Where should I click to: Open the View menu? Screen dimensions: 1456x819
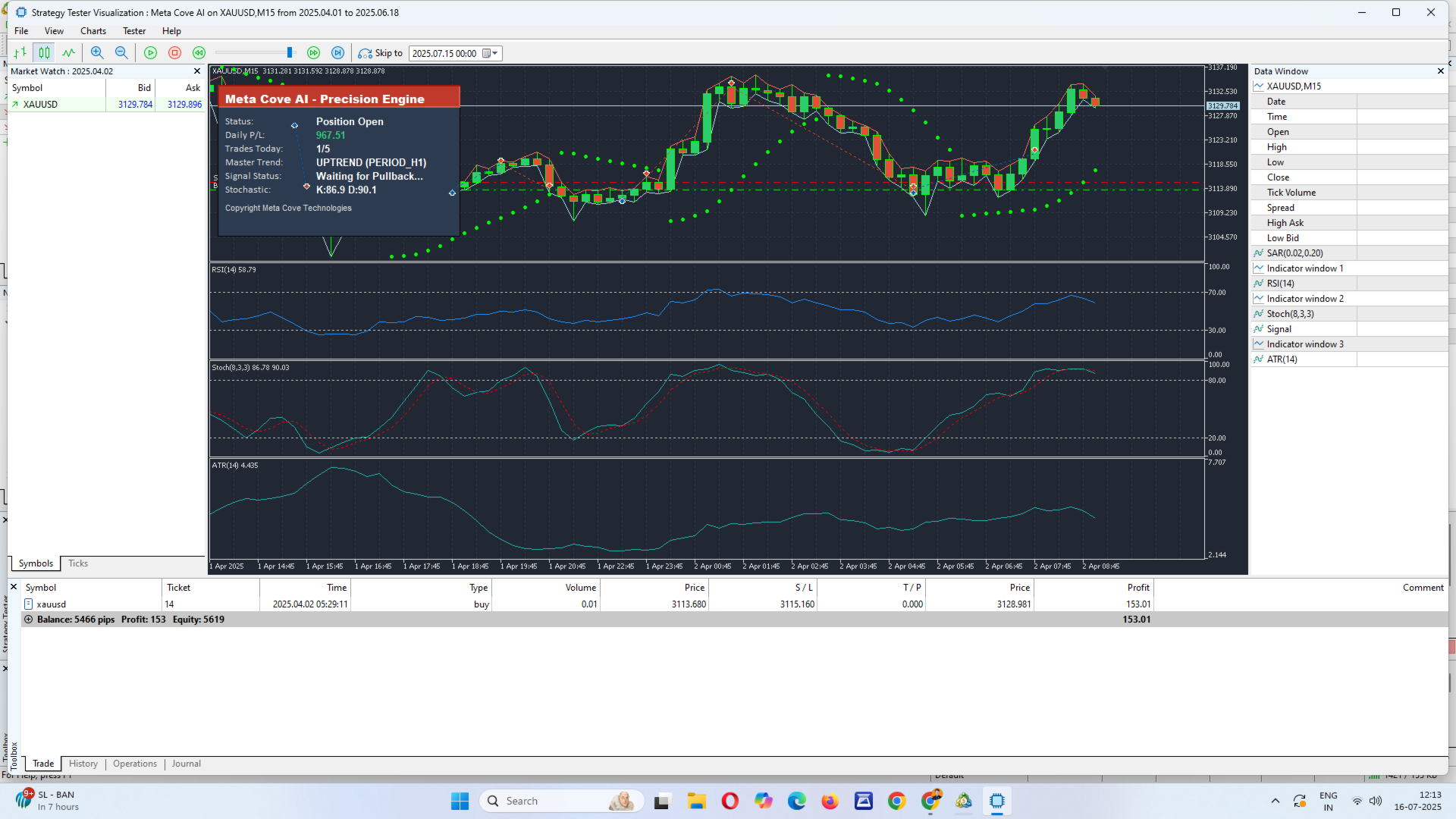54,31
